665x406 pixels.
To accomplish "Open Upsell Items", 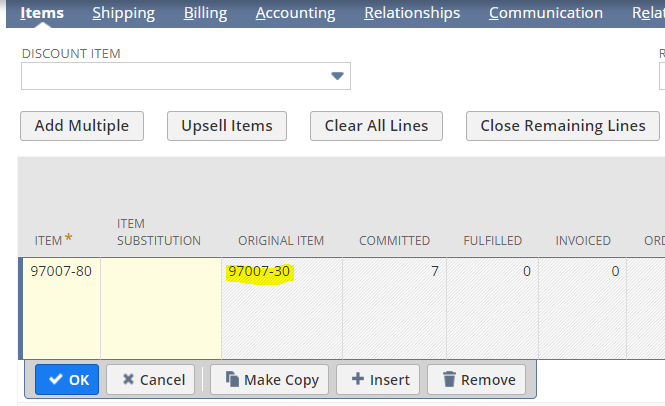I will (226, 125).
